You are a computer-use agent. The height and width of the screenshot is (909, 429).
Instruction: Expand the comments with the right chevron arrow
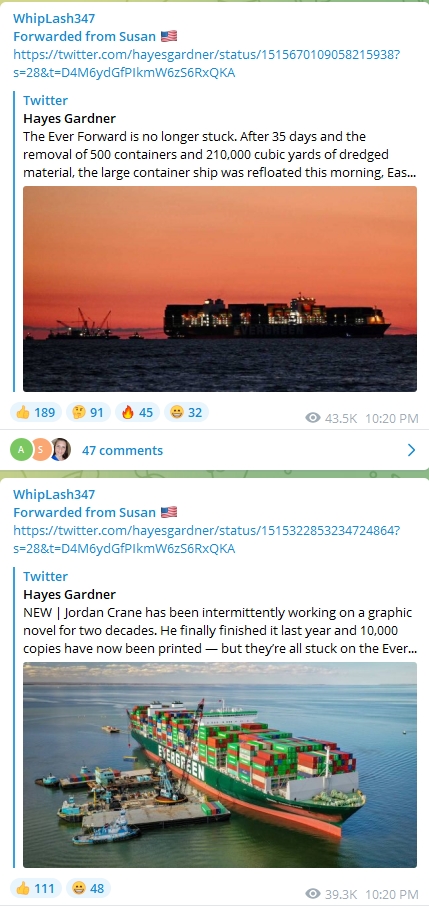point(411,450)
